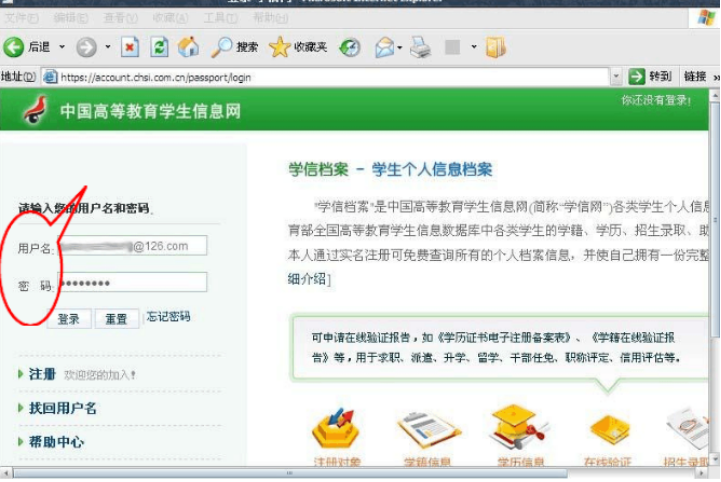Click the 注册 register link
This screenshot has height=482, width=721.
pos(42,374)
